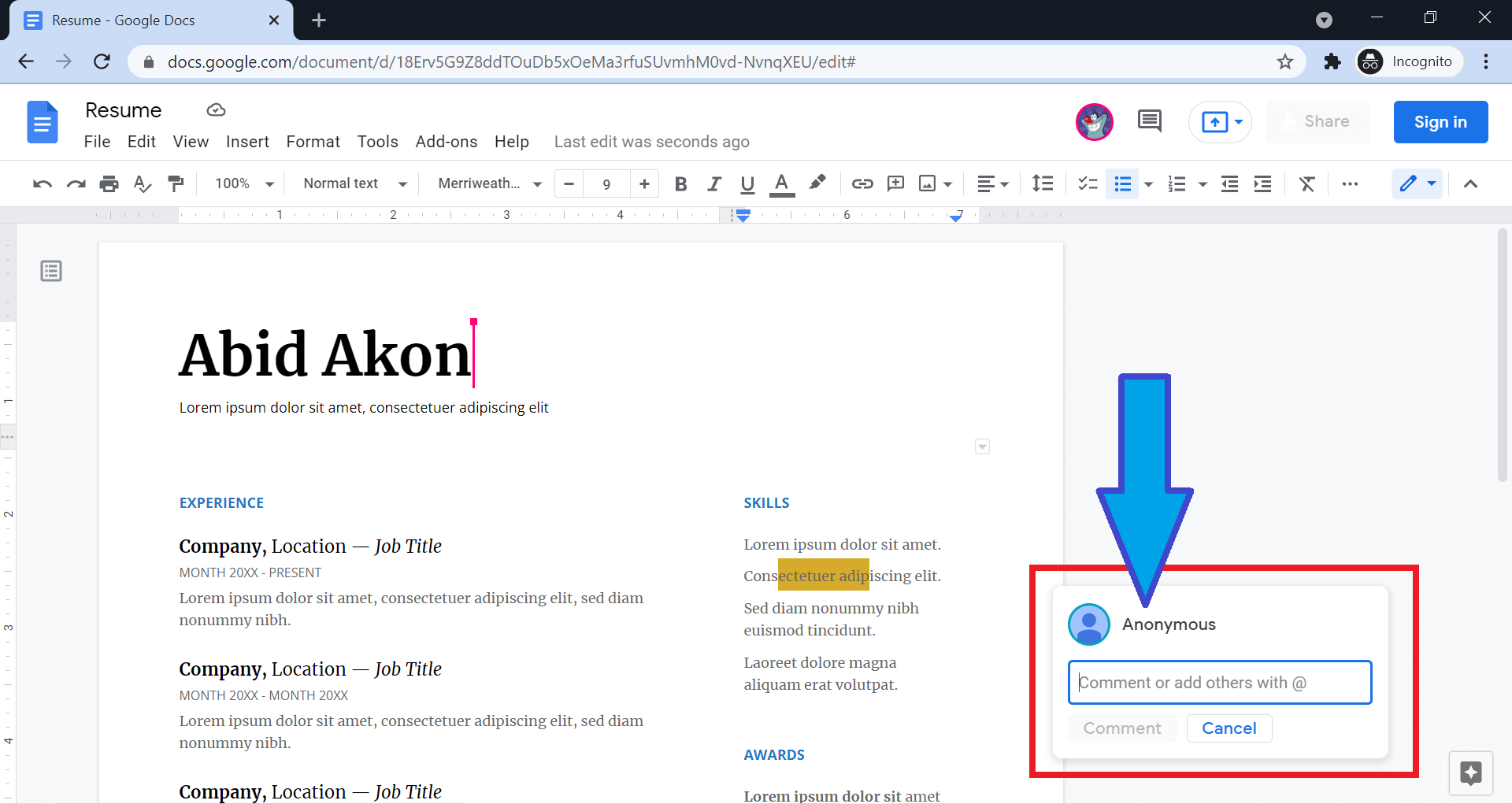This screenshot has width=1512, height=804.
Task: Open the View menu
Action: 191,142
